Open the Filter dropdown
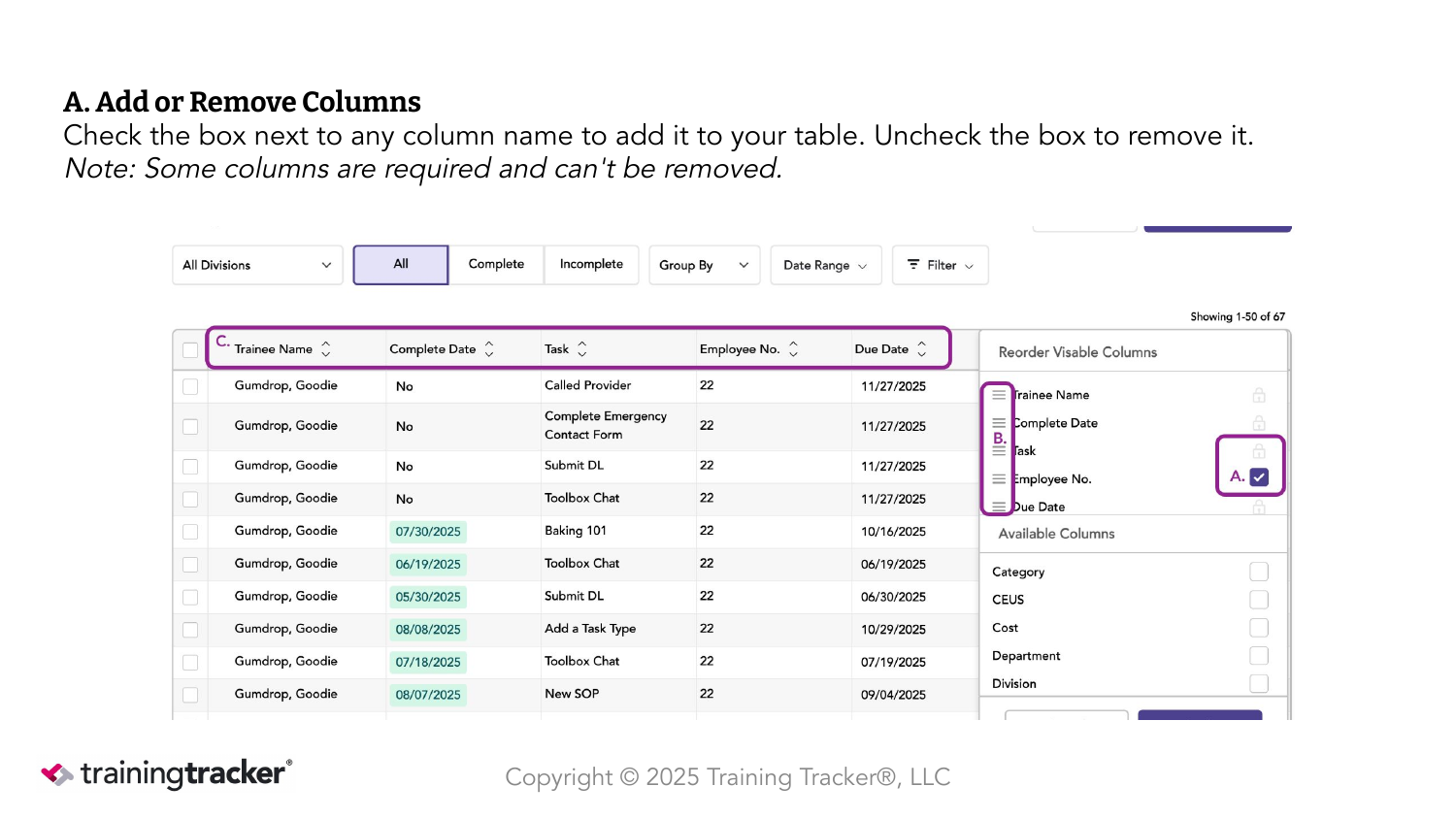The height and width of the screenshot is (819, 1456). coord(941,265)
